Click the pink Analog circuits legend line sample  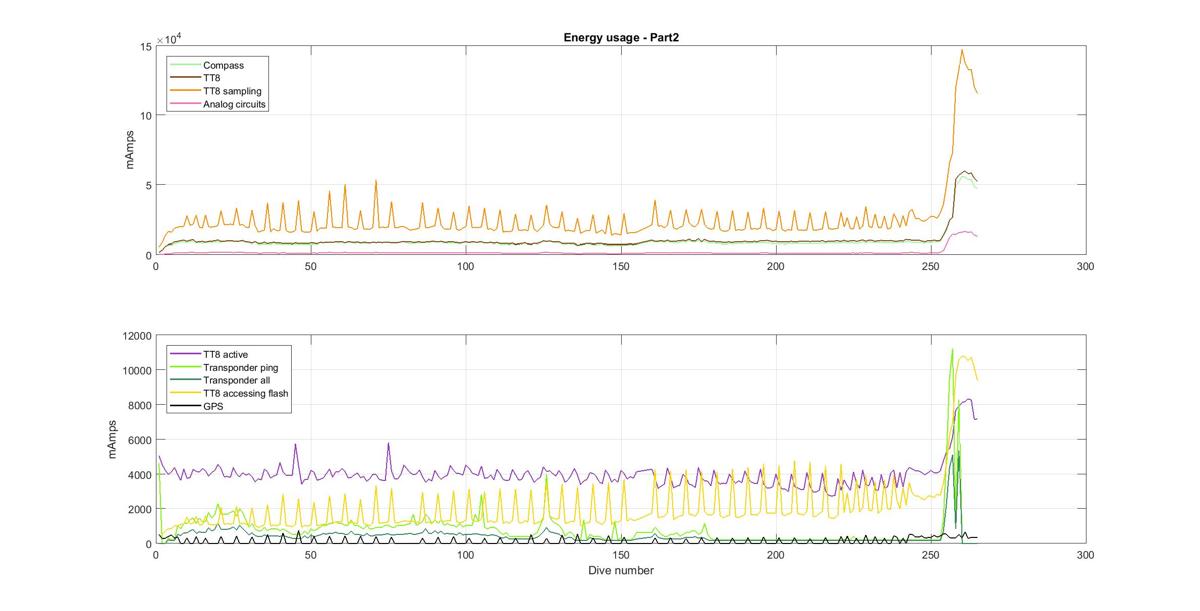pos(185,104)
